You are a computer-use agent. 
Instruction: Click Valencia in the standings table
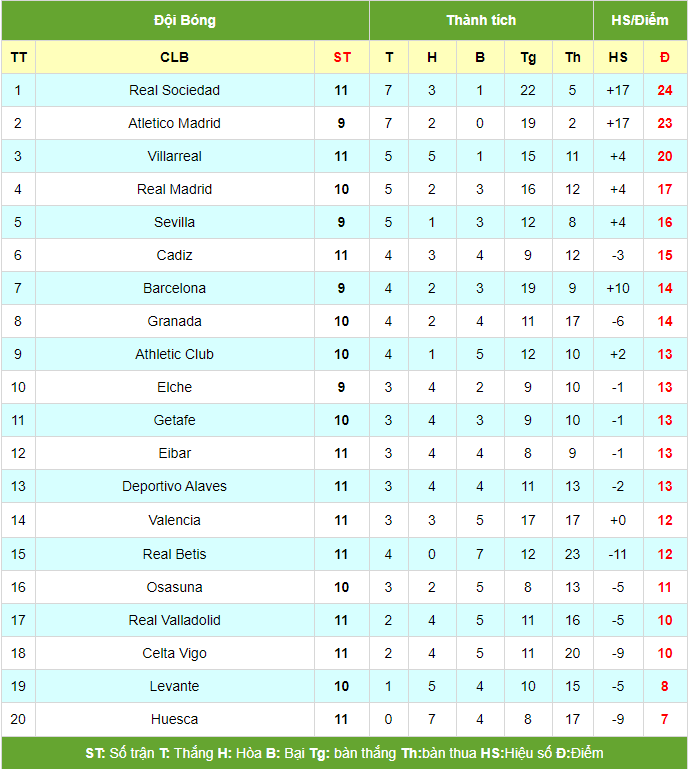(174, 520)
